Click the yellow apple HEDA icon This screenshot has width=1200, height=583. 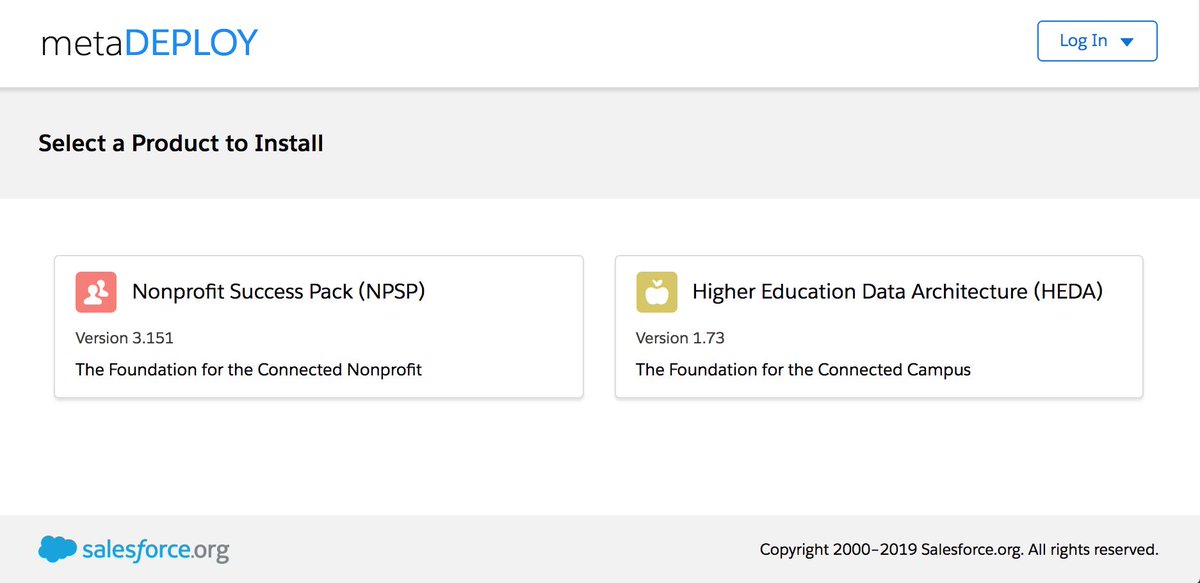657,292
